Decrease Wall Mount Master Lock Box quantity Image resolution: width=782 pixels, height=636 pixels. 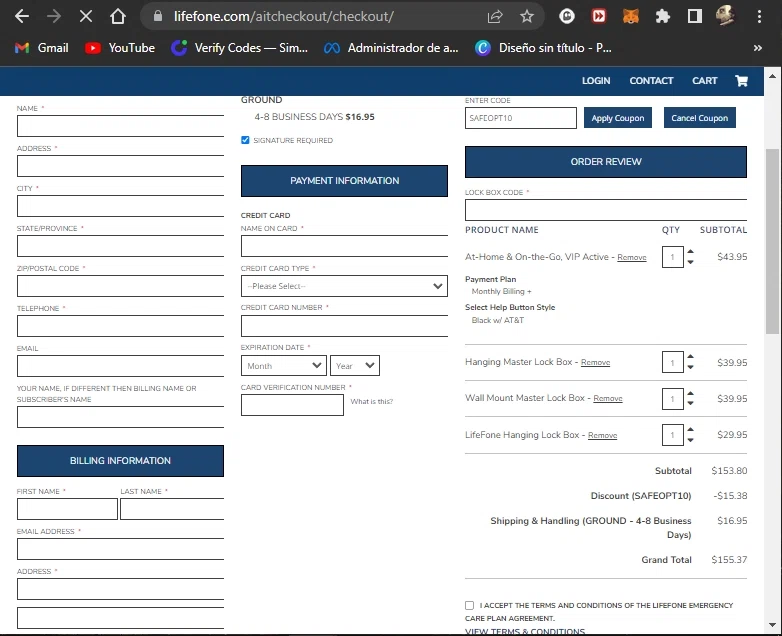click(x=690, y=404)
